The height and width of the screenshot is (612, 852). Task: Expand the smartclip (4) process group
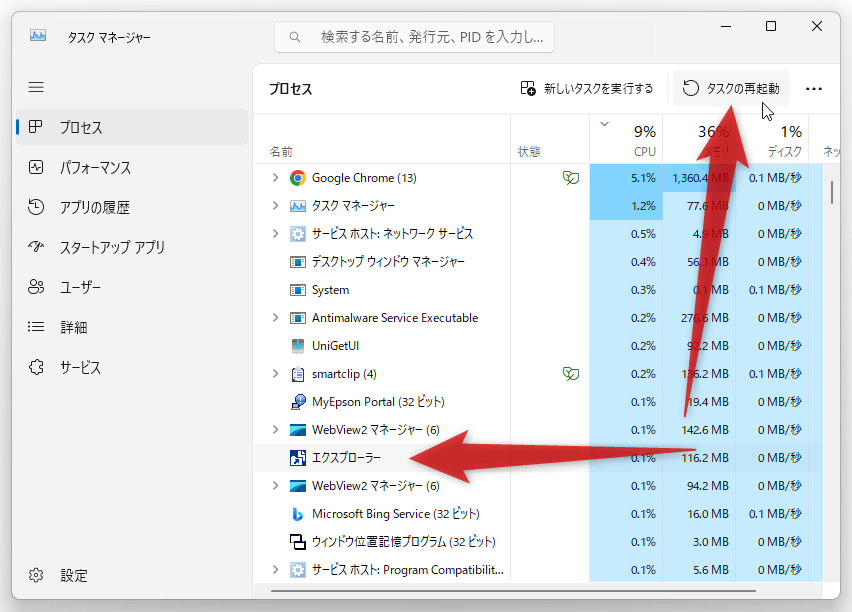click(x=275, y=374)
